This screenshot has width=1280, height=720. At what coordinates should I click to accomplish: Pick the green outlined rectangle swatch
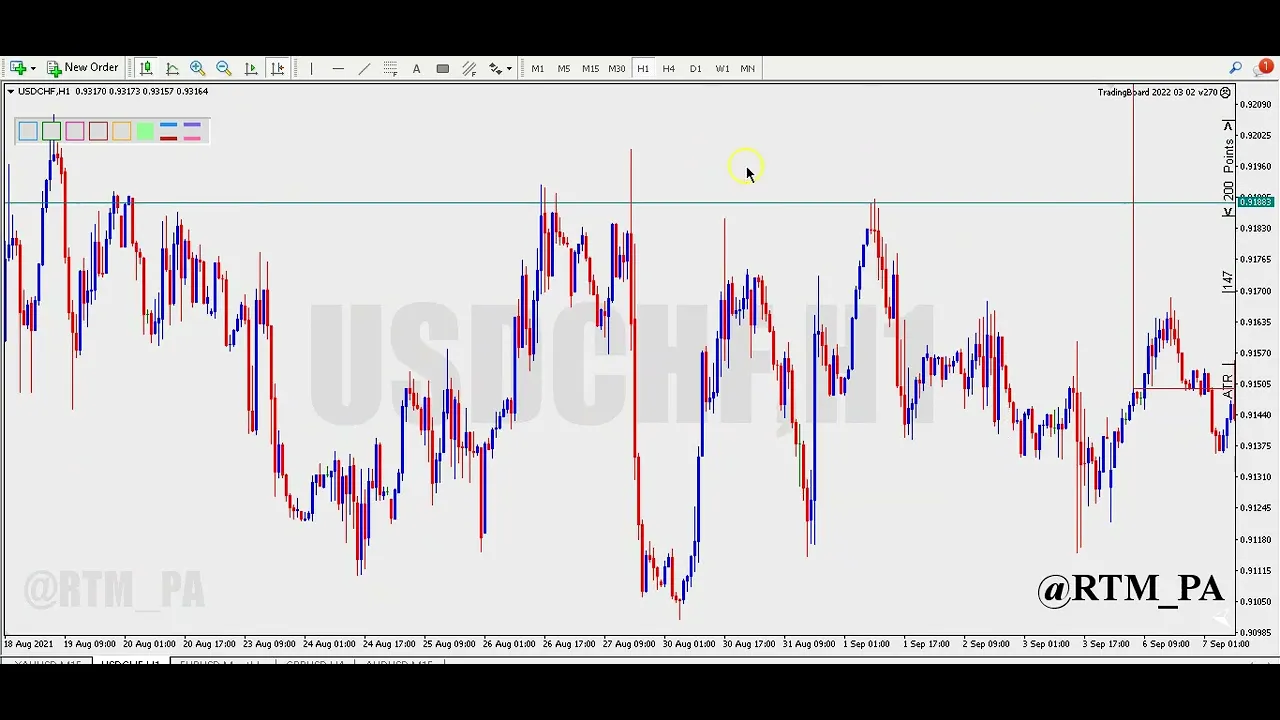point(51,131)
